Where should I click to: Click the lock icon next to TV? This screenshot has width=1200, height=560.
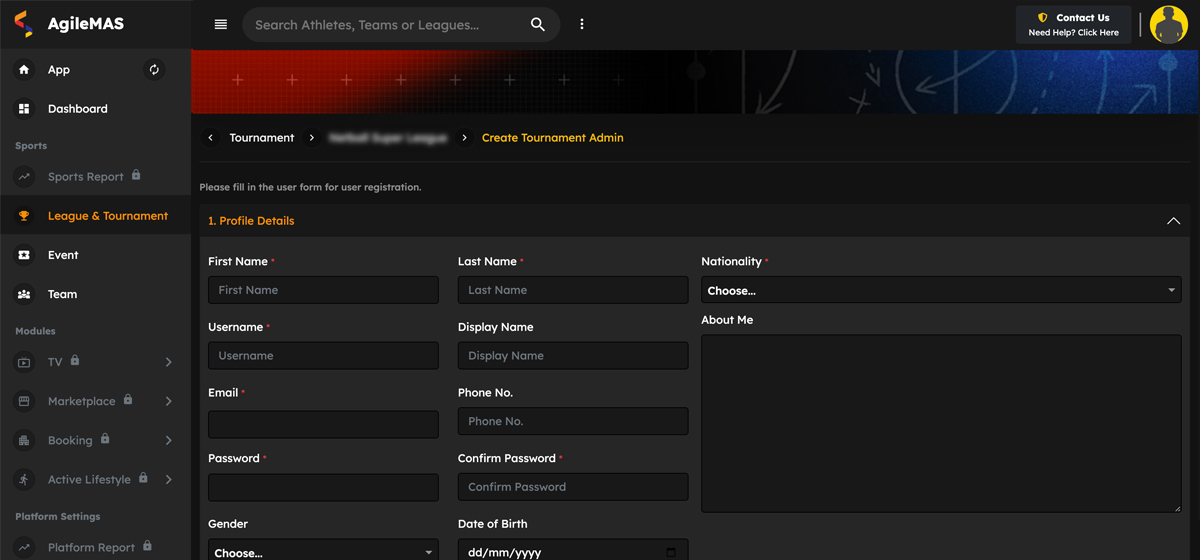[x=75, y=360]
